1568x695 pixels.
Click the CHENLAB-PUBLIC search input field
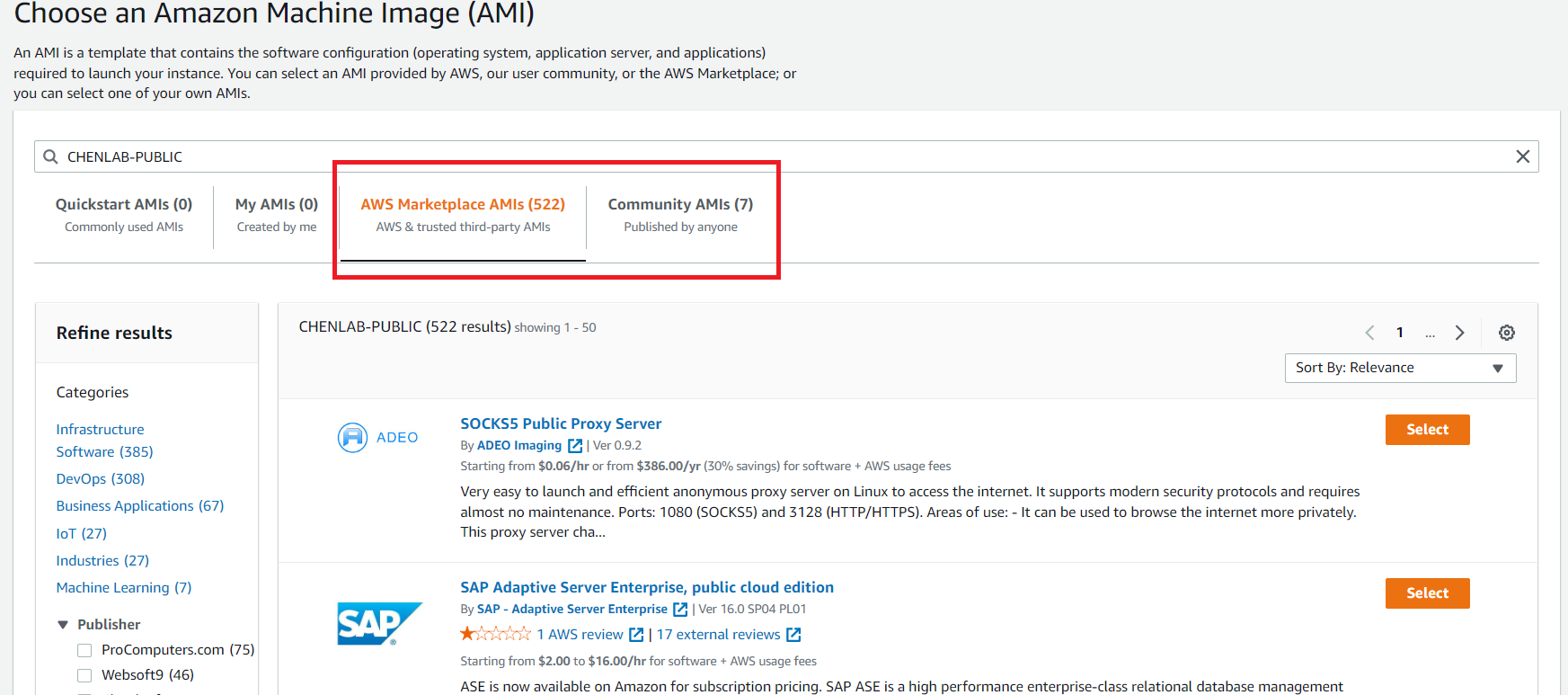pos(786,156)
